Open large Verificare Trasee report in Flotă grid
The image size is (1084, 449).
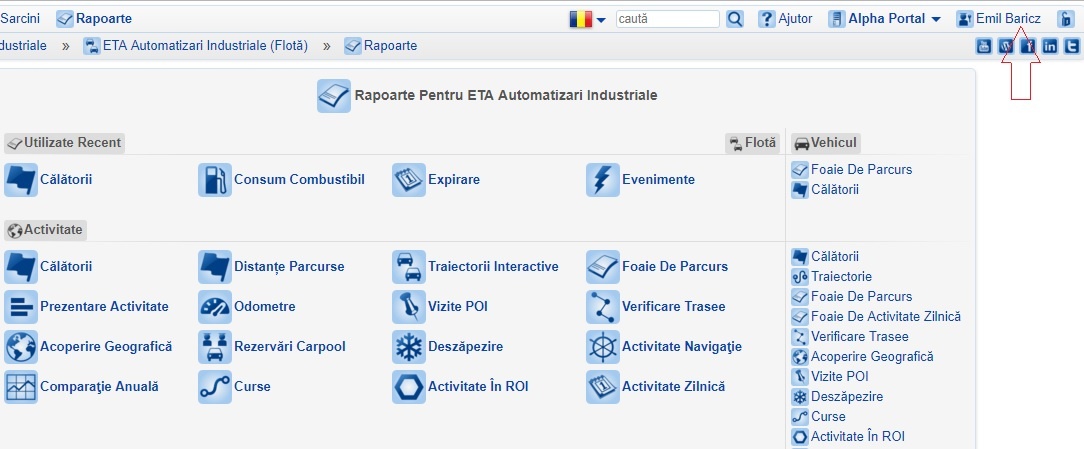click(655, 307)
